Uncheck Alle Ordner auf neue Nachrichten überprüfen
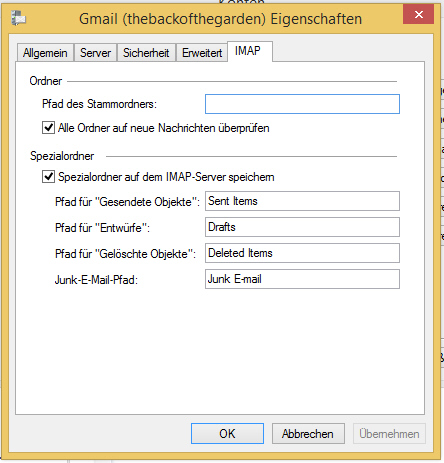Image resolution: width=444 pixels, height=463 pixels. (48, 128)
